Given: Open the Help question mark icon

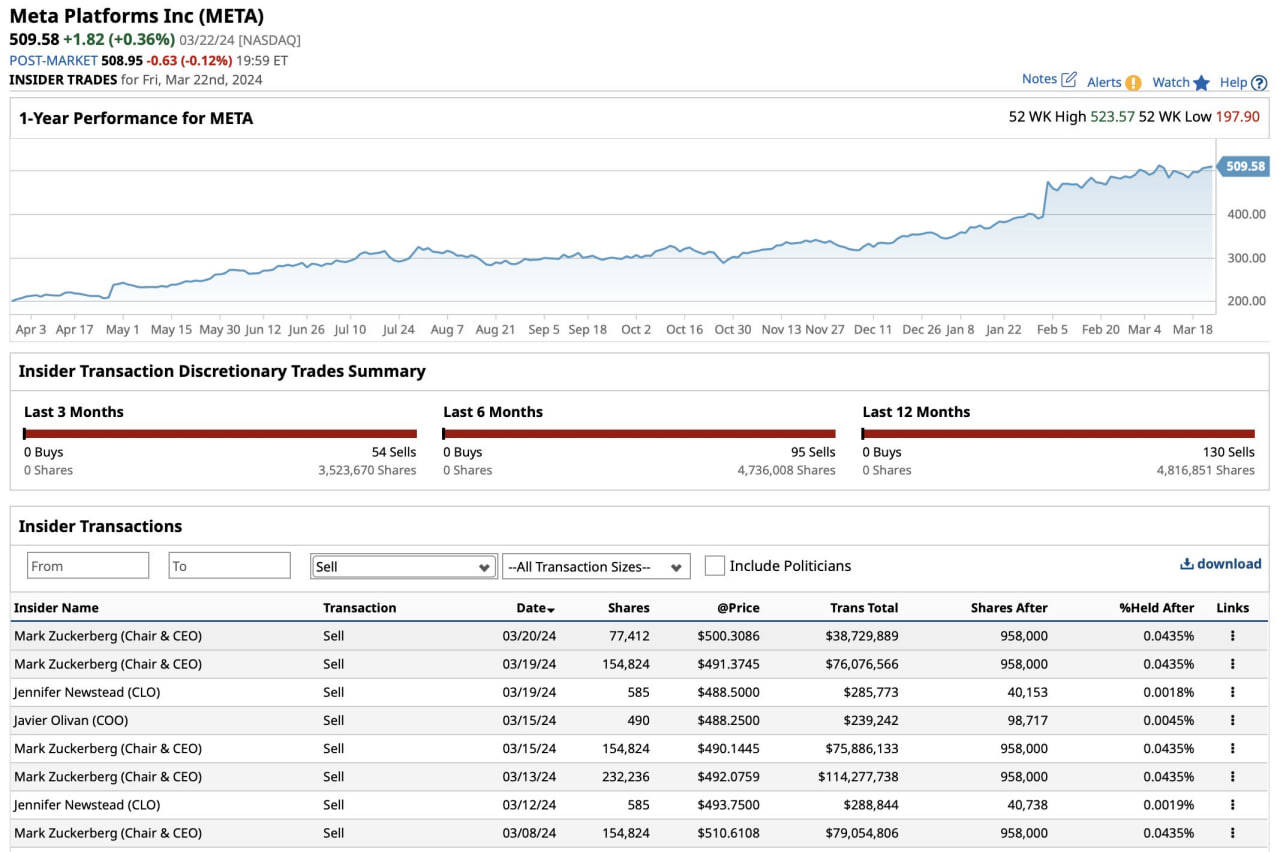Looking at the screenshot, I should (1259, 83).
